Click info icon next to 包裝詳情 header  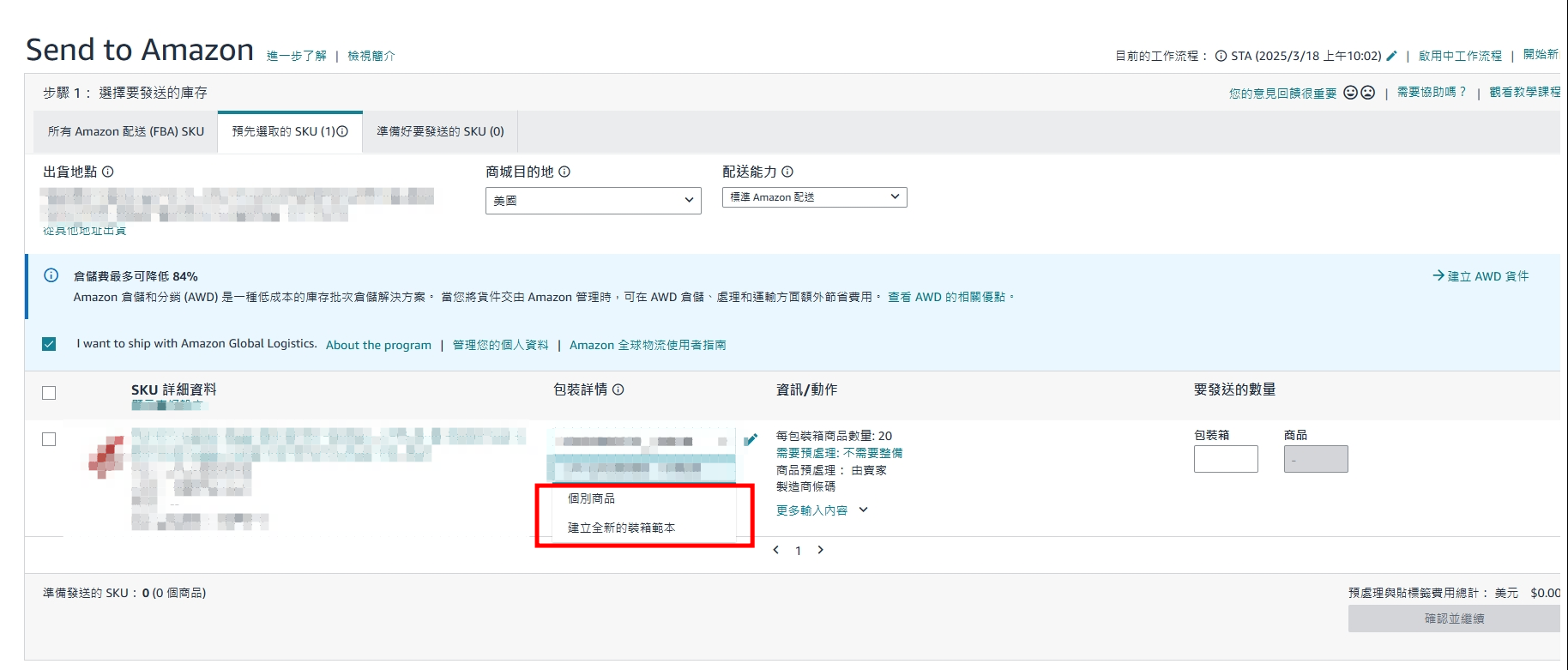pos(618,389)
